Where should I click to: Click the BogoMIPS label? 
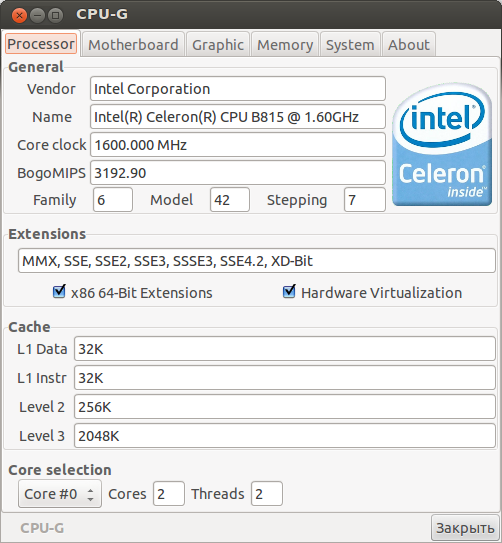pyautogui.click(x=51, y=173)
